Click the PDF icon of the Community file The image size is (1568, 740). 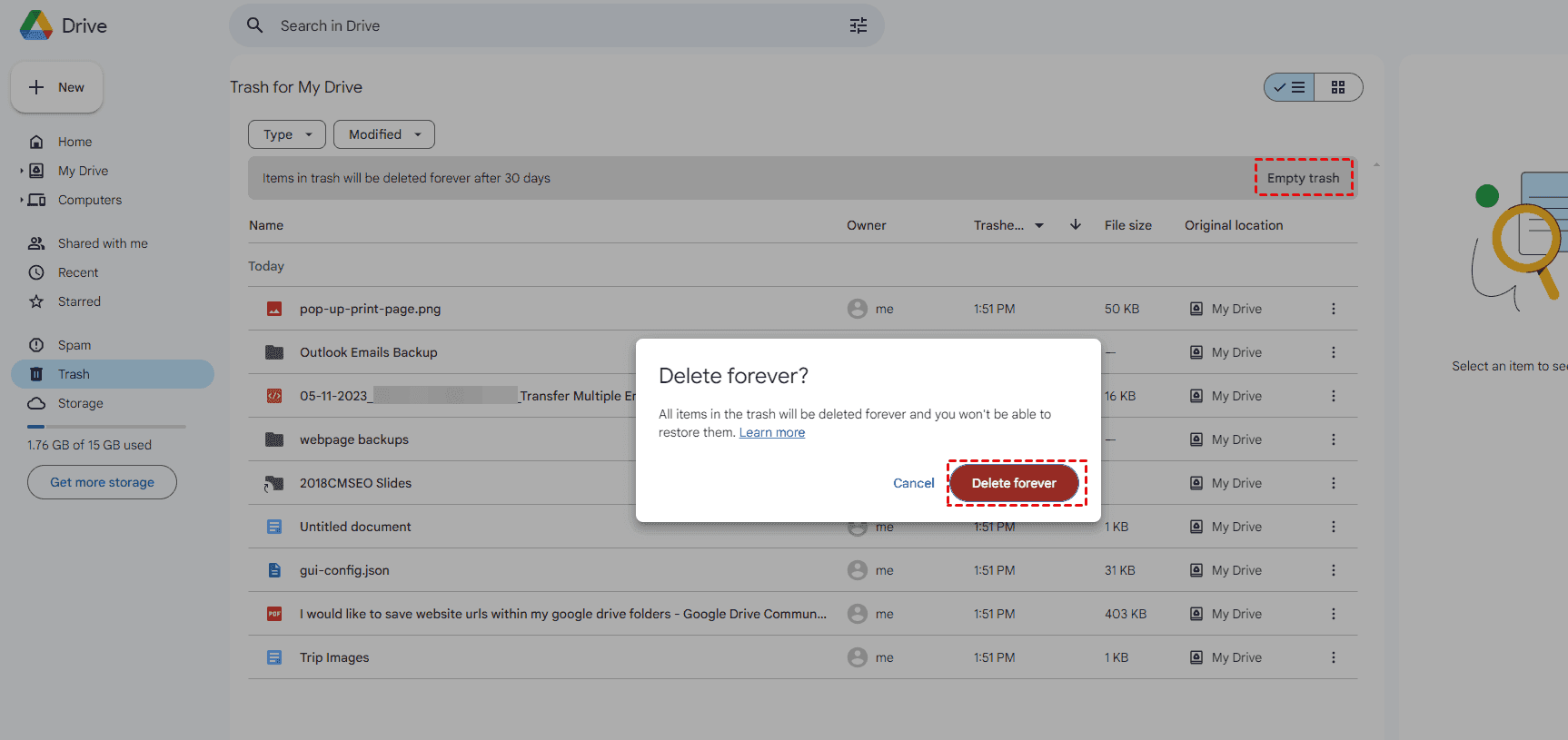click(x=273, y=614)
